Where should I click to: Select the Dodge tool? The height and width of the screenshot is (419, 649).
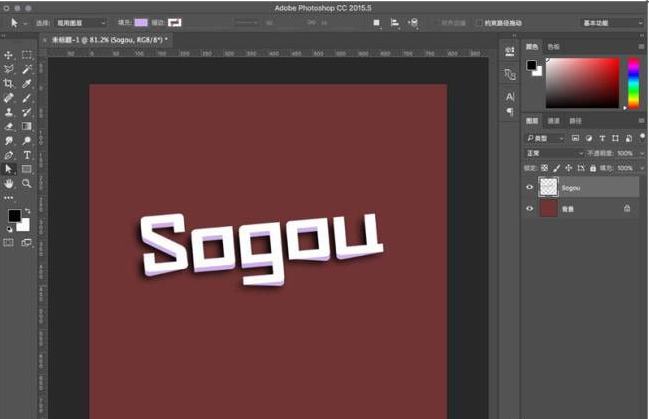coord(27,141)
